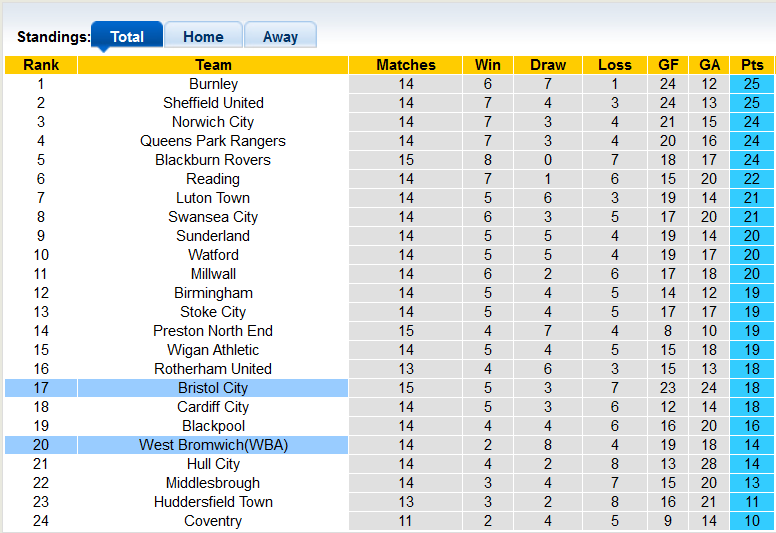This screenshot has width=776, height=533.
Task: Open the Home standings tab
Action: pos(203,36)
